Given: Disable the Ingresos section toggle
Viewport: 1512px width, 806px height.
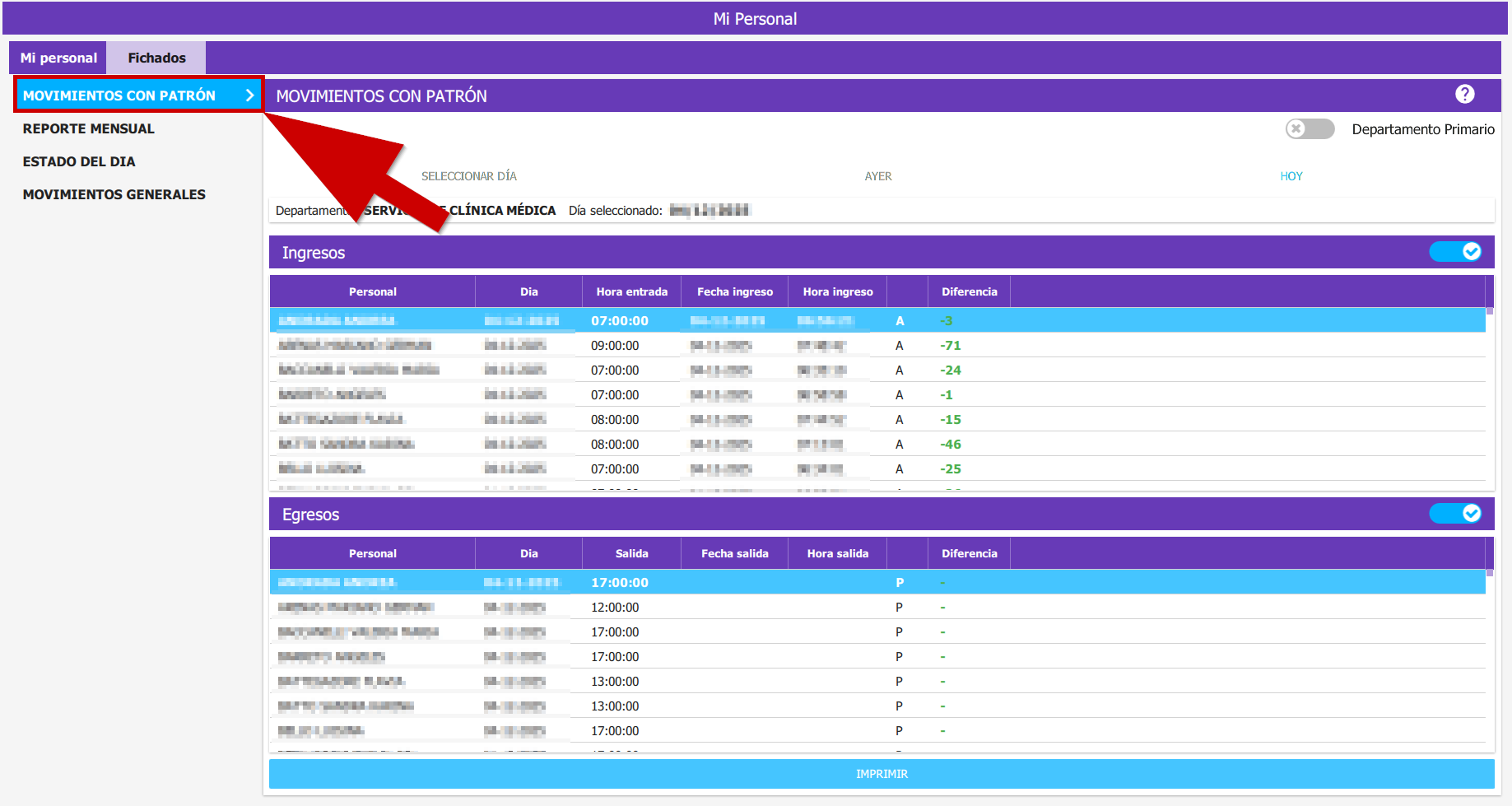Looking at the screenshot, I should (1455, 252).
